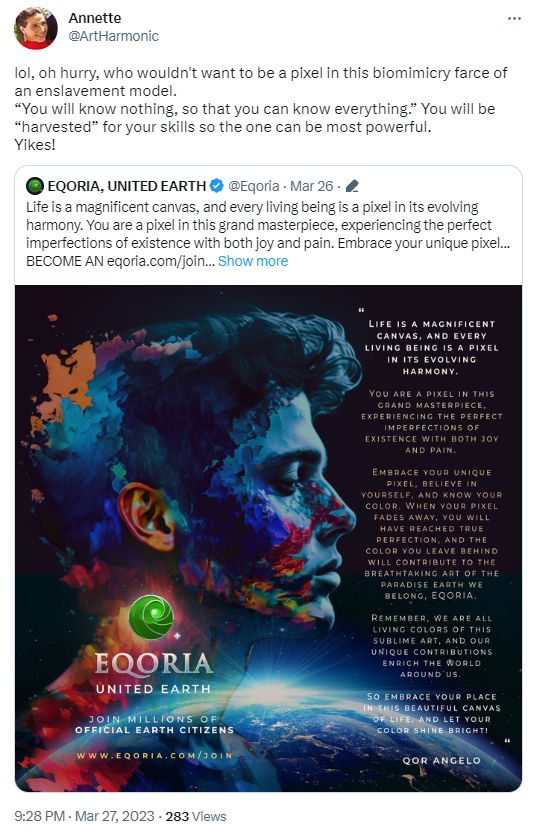Click the edited pencil icon after Mar 26
Screen dimensions: 536x839
click(352, 186)
